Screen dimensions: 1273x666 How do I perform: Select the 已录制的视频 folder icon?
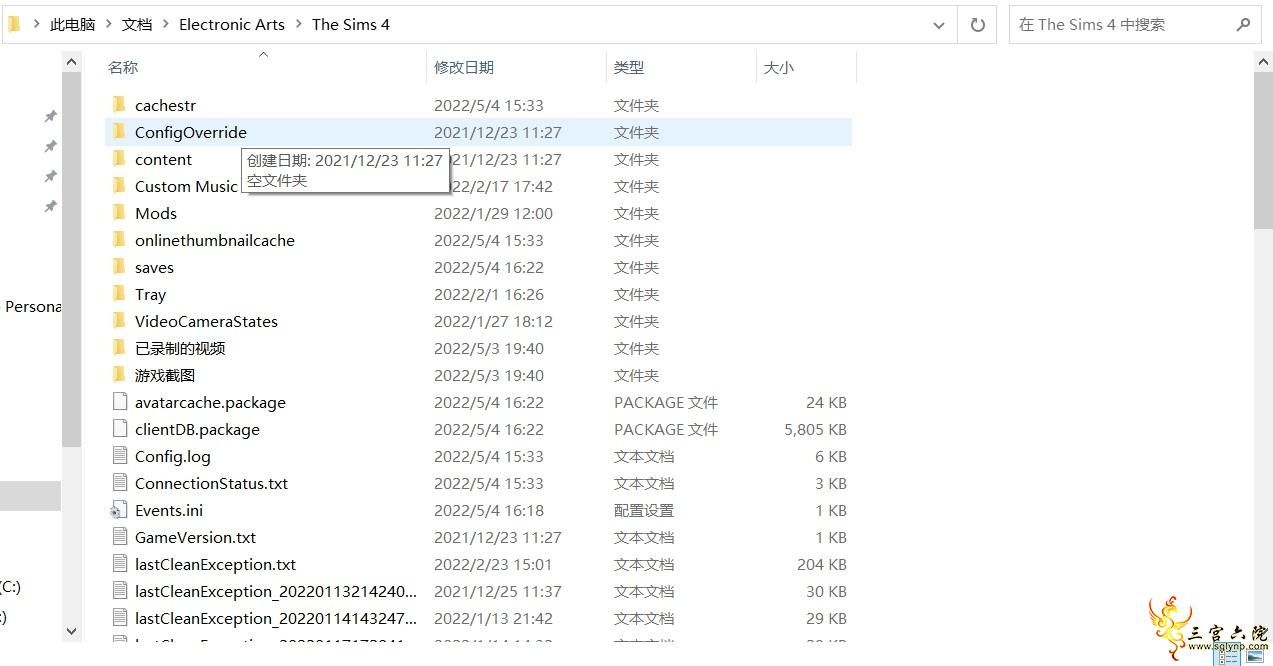pos(119,348)
